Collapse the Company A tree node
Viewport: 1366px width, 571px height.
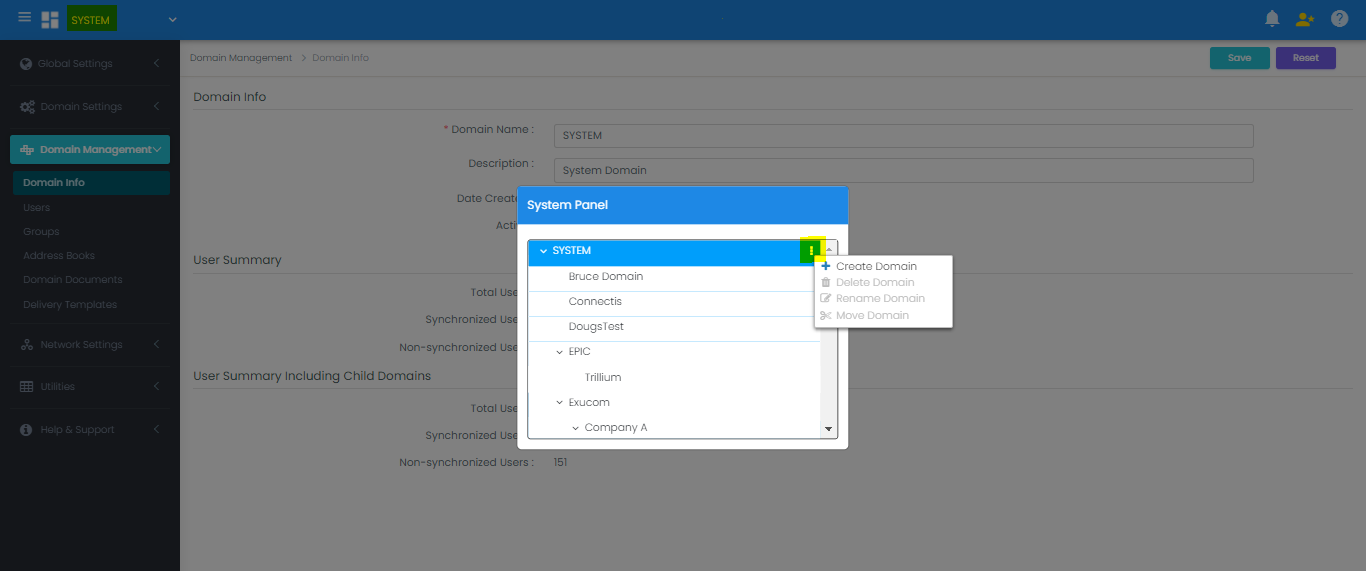576,428
